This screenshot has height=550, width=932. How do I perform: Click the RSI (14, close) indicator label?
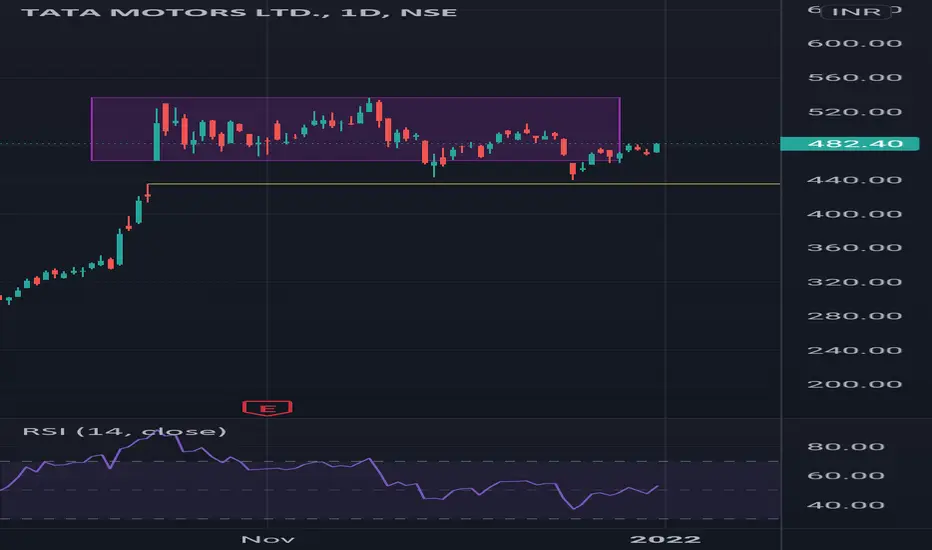[x=124, y=431]
